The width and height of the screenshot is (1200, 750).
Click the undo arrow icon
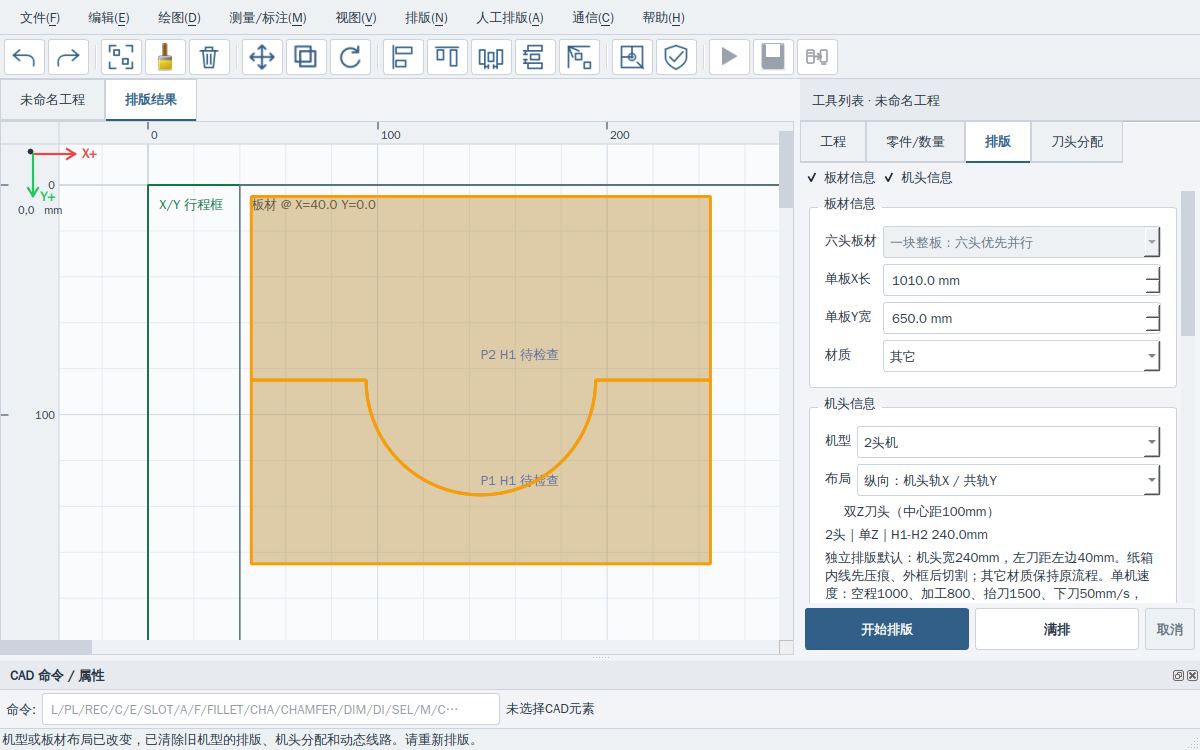(24, 57)
